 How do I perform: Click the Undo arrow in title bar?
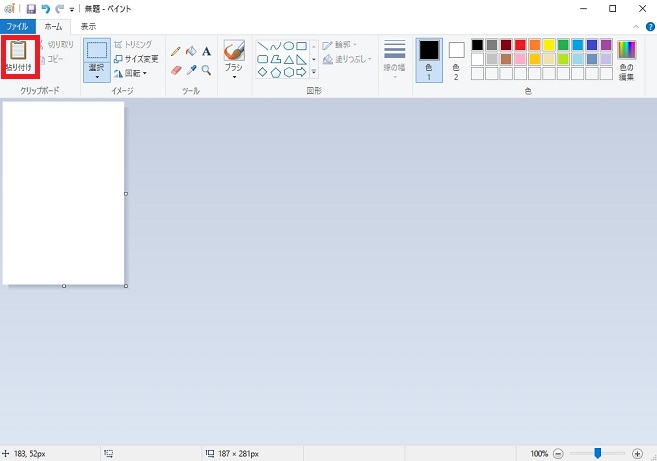[x=45, y=9]
